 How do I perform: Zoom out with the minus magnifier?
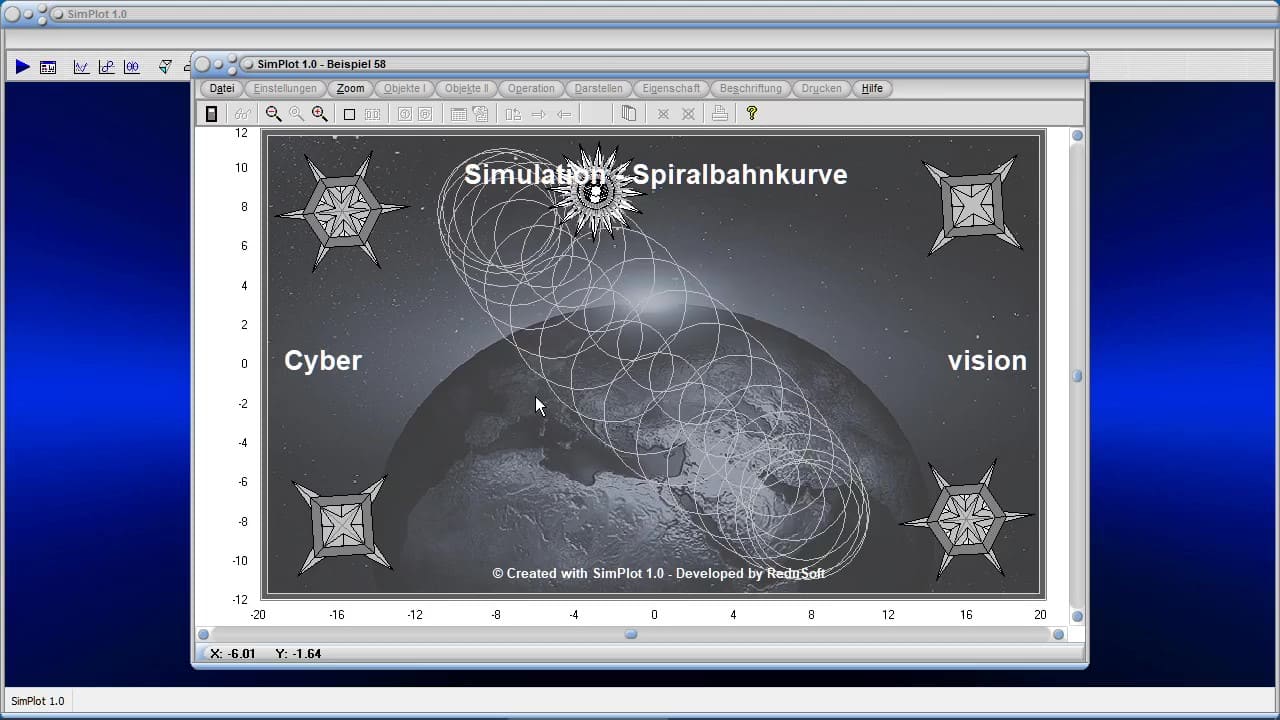[273, 114]
